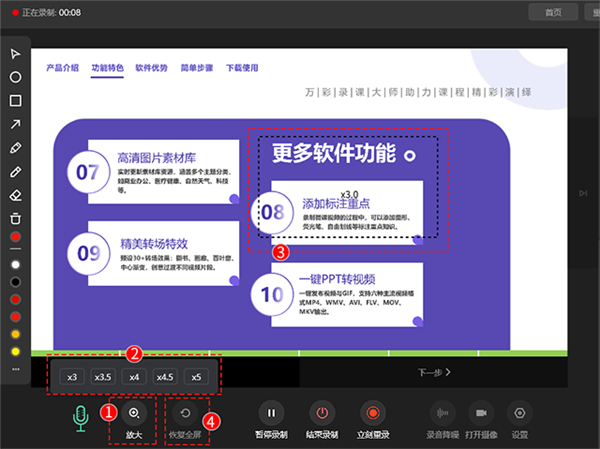600x449 pixels.
Task: Click the 放大 zoom-in magnifier icon
Action: (x=135, y=412)
